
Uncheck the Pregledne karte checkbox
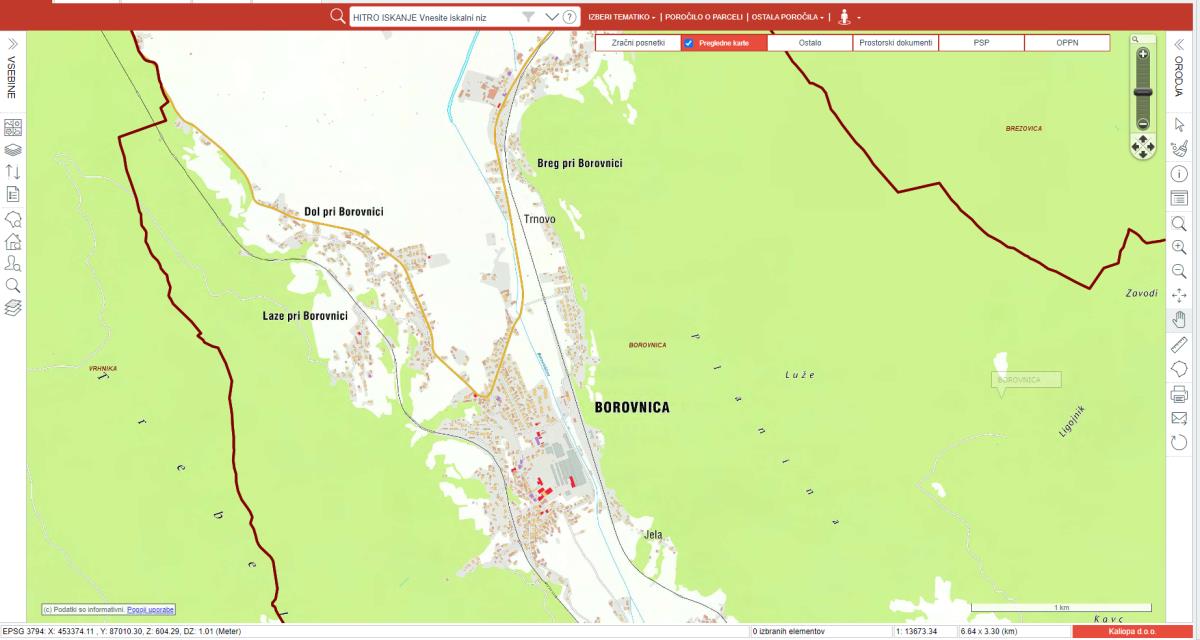pos(689,43)
